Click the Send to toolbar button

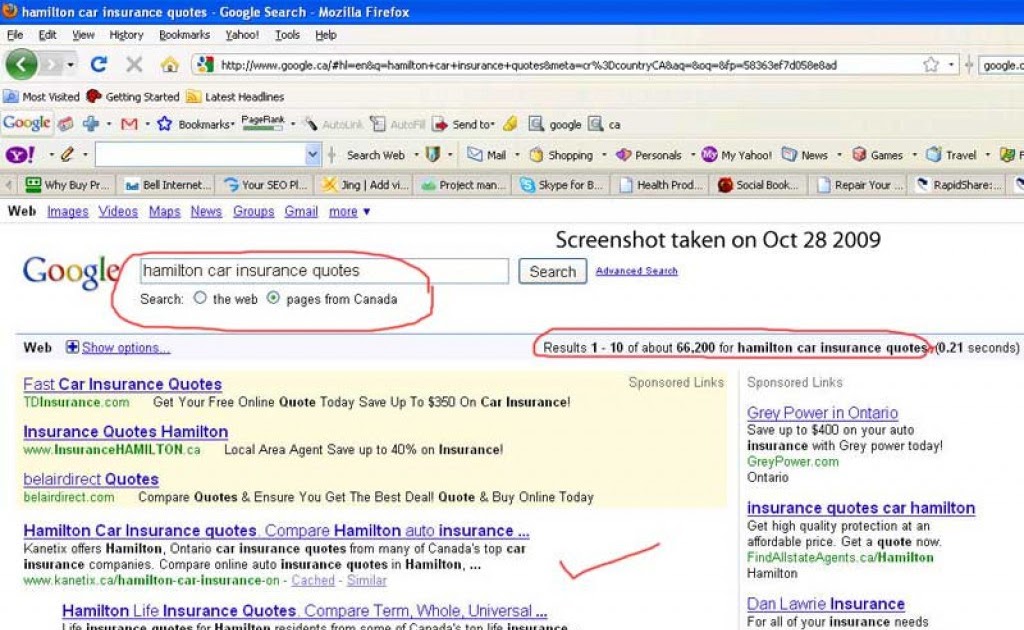coord(463,124)
